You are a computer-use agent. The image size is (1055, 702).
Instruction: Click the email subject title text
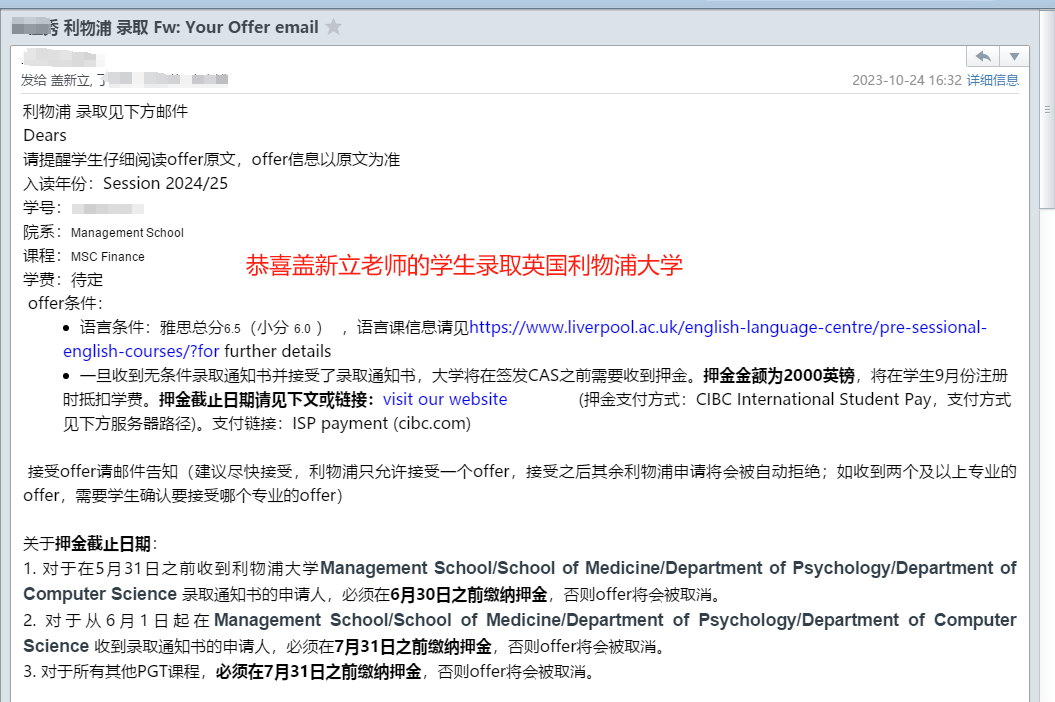(190, 27)
